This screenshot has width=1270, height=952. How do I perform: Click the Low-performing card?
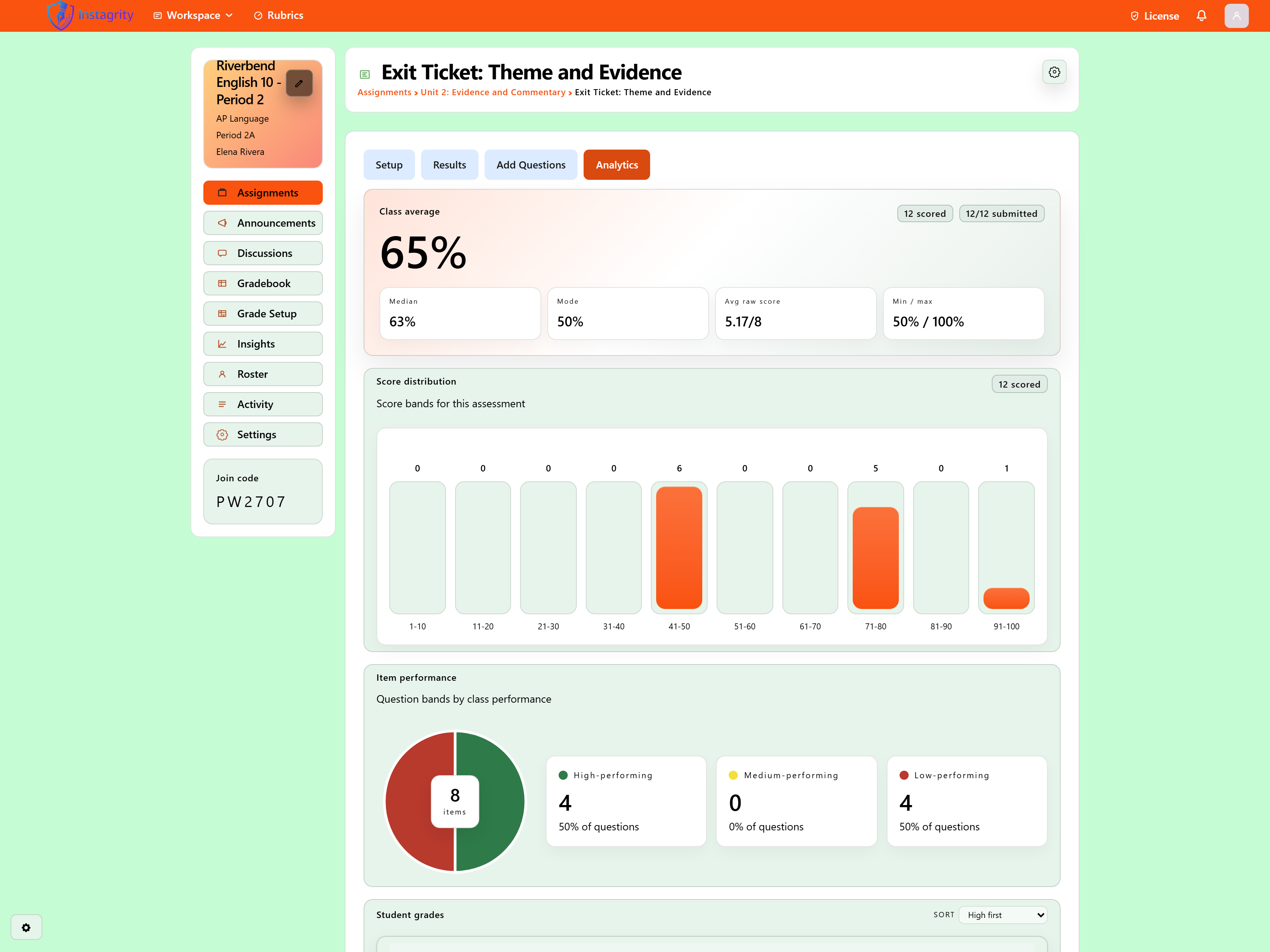pos(967,801)
